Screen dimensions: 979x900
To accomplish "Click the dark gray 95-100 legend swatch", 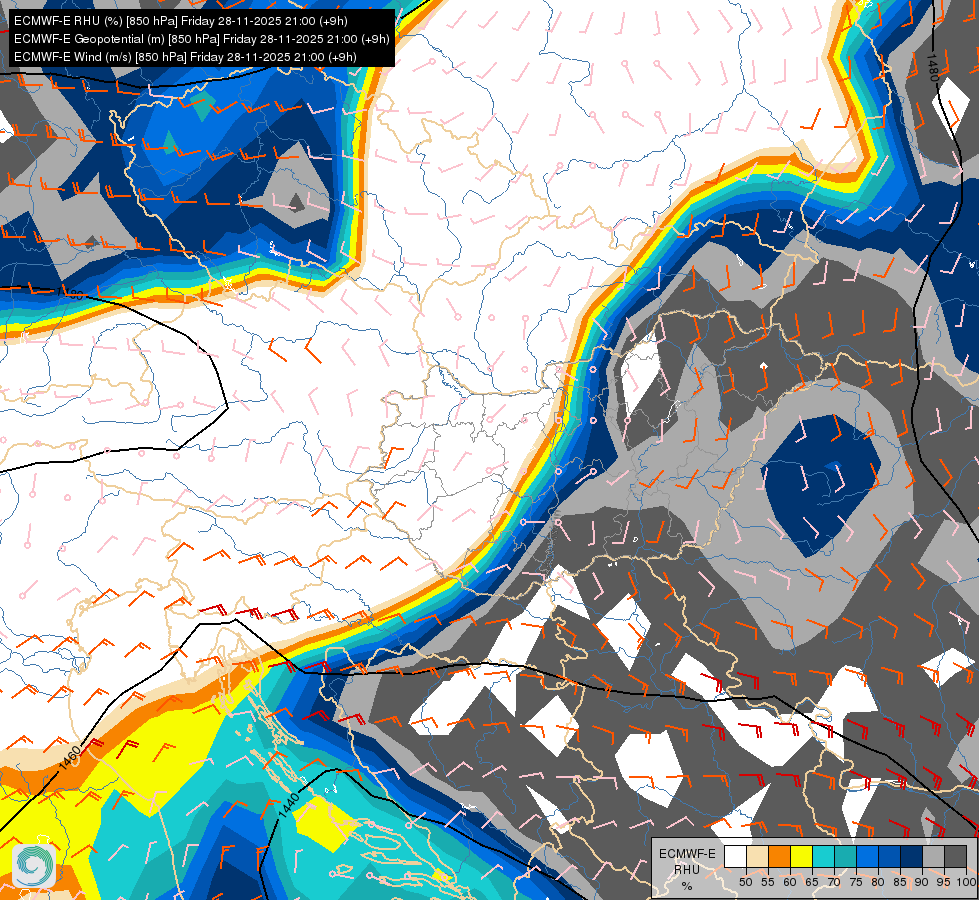I will 955,856.
